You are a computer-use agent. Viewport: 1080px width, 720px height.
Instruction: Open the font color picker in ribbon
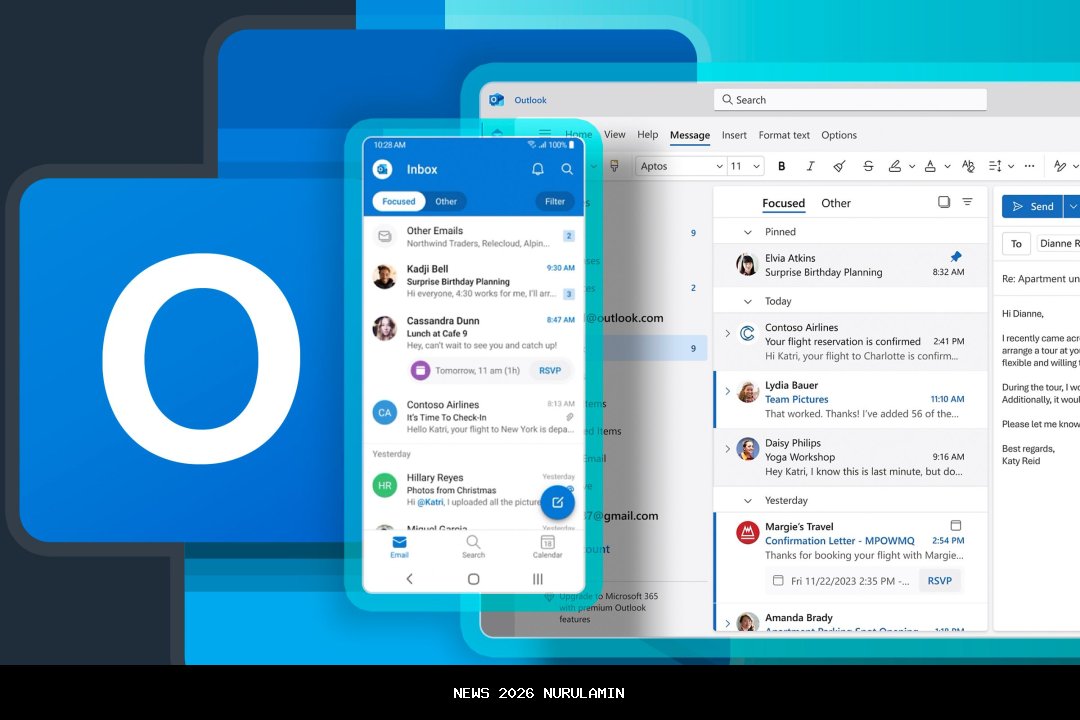pyautogui.click(x=931, y=166)
